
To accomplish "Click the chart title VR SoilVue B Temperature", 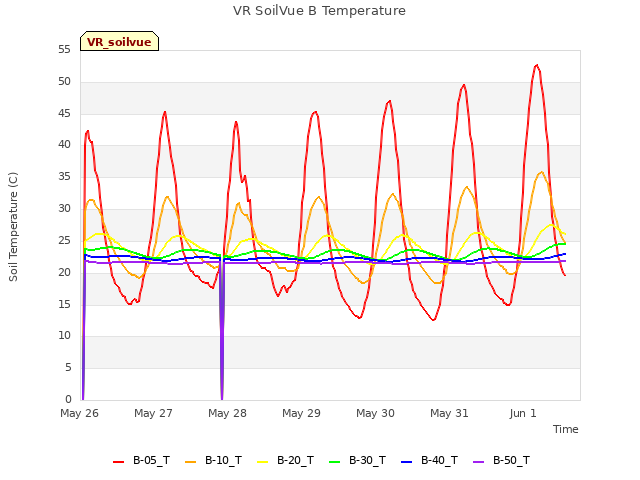I will click(319, 11).
